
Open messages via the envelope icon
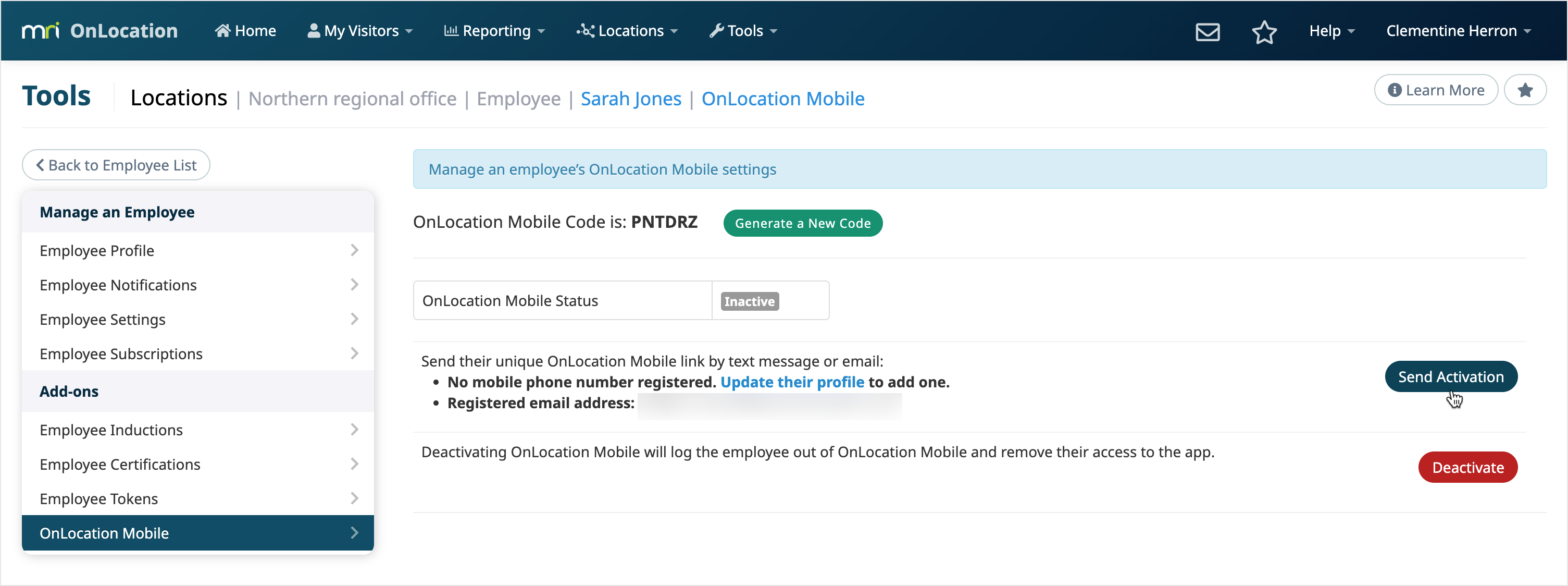[1208, 31]
